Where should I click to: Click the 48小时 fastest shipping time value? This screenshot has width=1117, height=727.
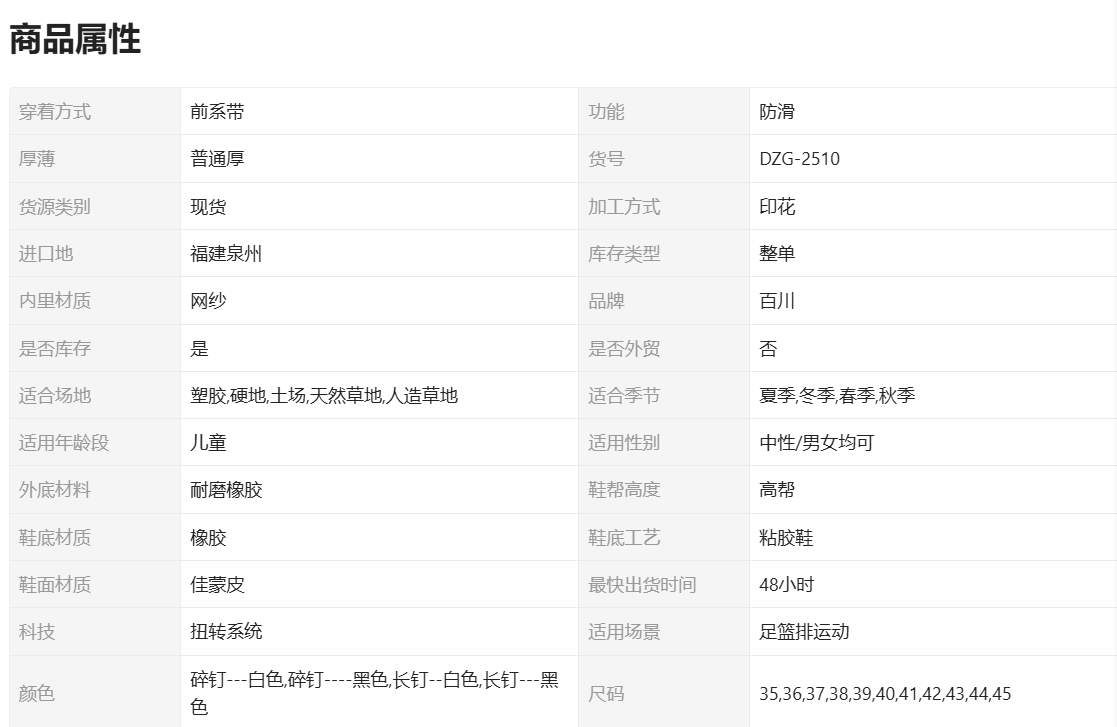[786, 585]
